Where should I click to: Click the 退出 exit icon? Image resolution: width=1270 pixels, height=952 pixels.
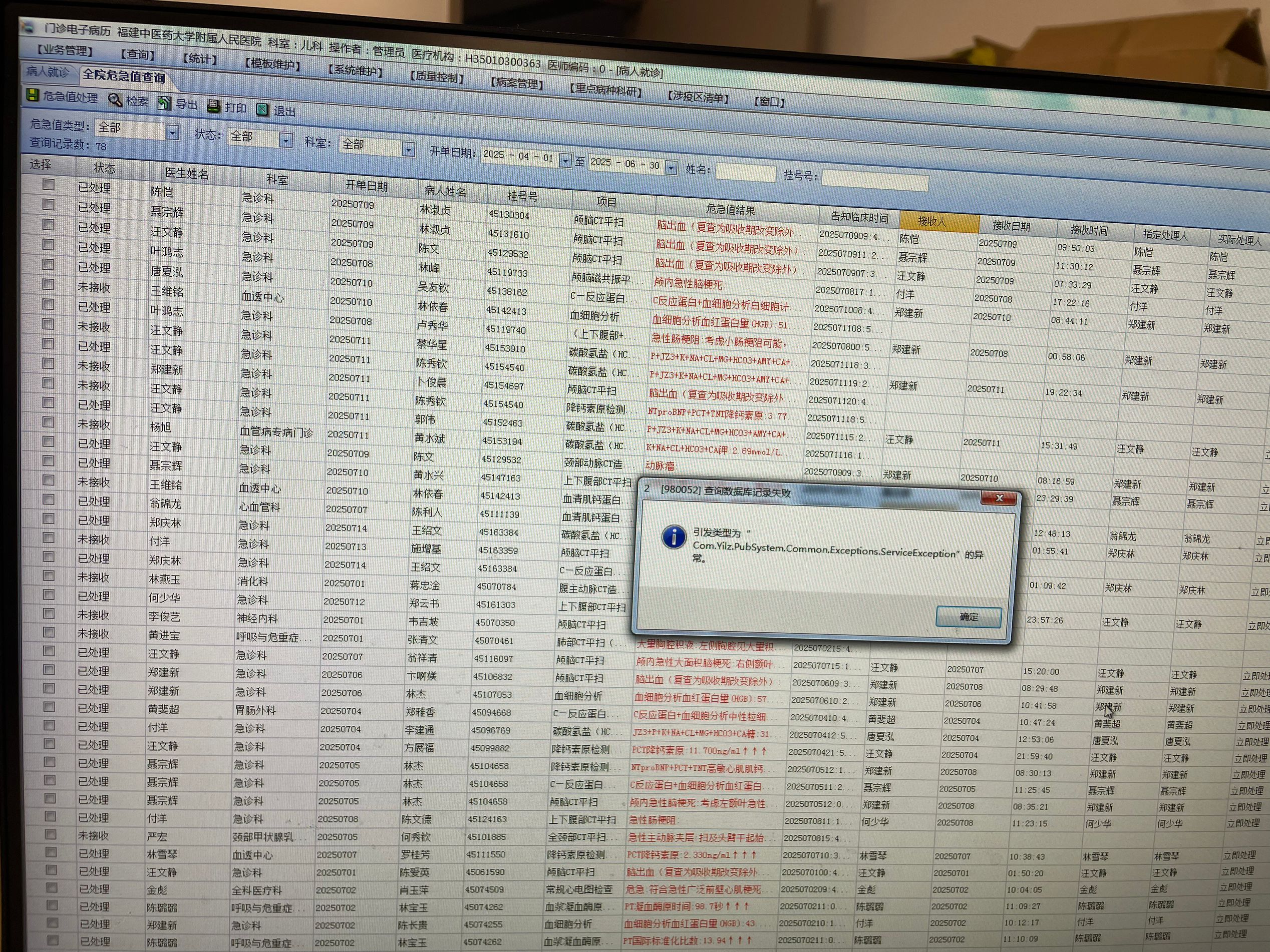(x=262, y=109)
